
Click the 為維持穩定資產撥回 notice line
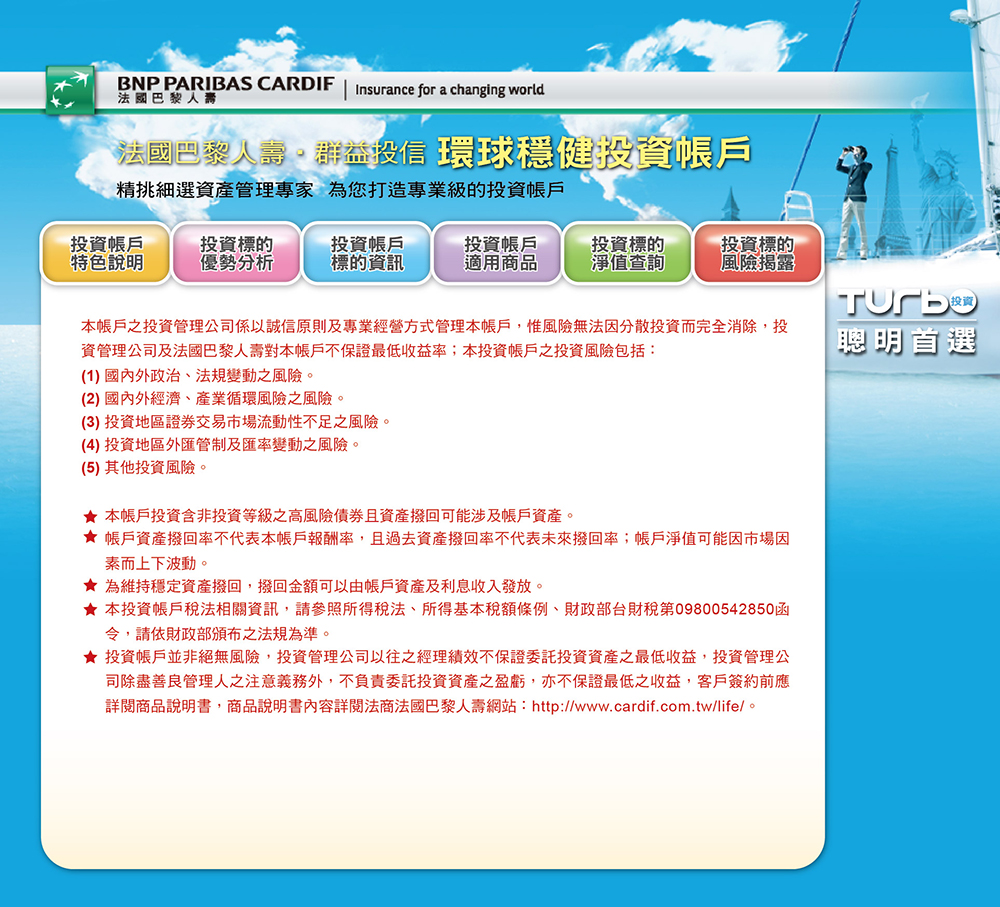pyautogui.click(x=314, y=586)
